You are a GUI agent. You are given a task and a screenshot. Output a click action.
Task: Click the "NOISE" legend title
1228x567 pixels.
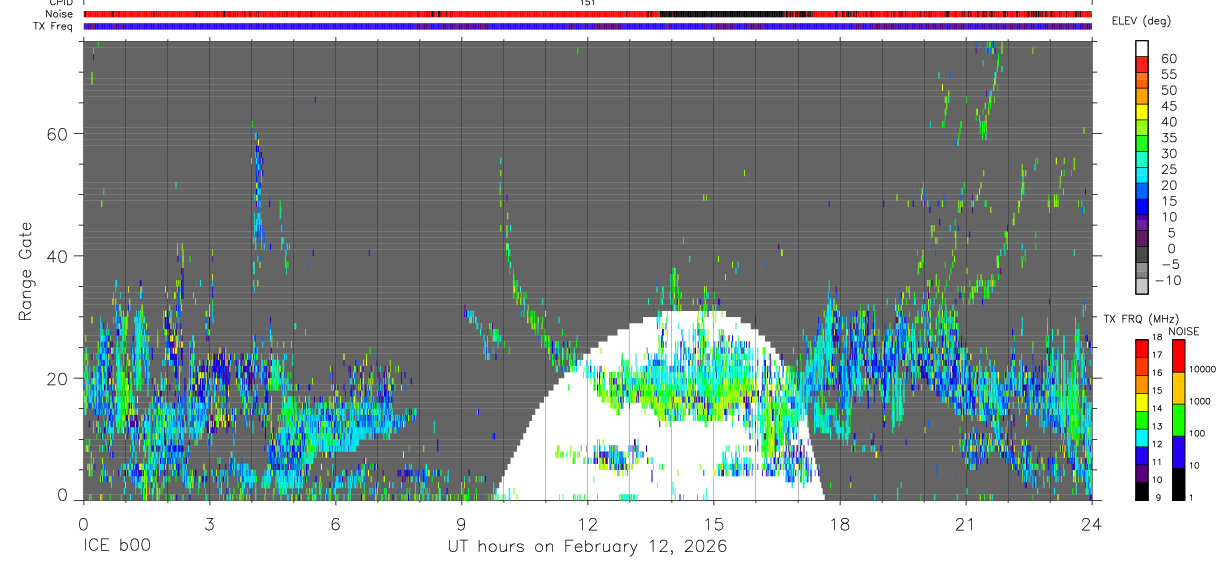(1183, 331)
